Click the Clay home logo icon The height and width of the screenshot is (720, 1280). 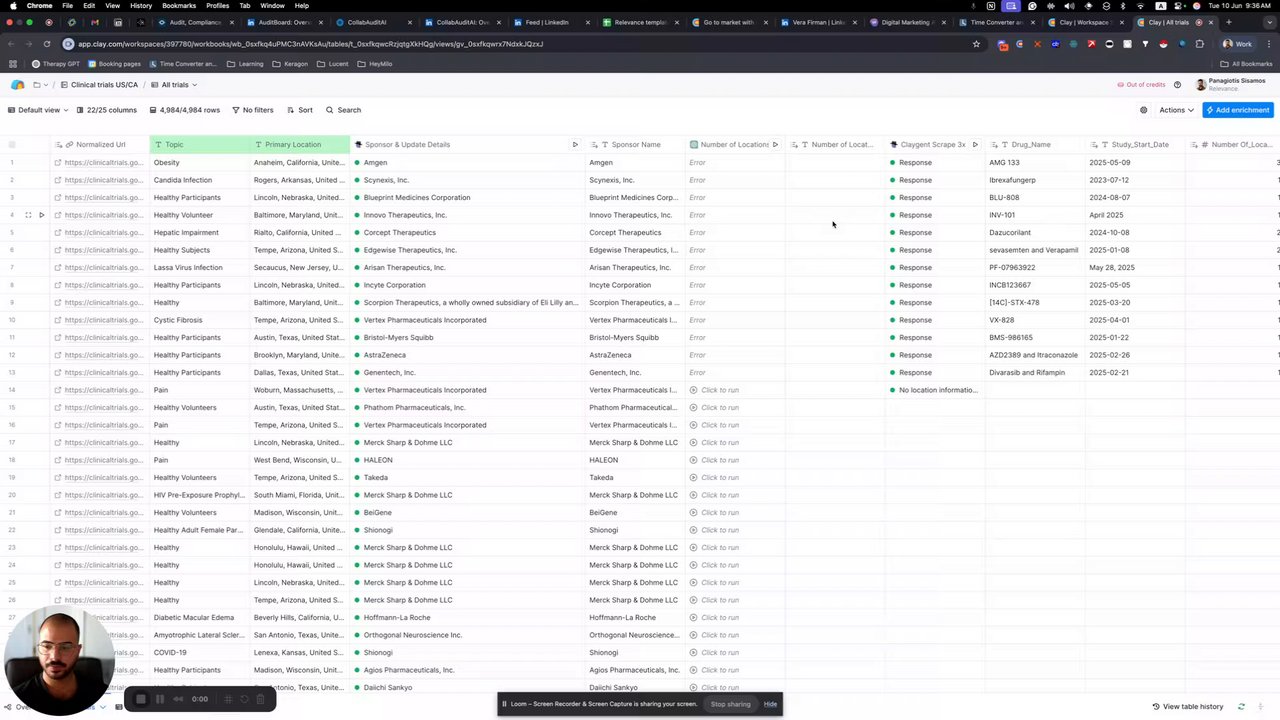pyautogui.click(x=17, y=85)
